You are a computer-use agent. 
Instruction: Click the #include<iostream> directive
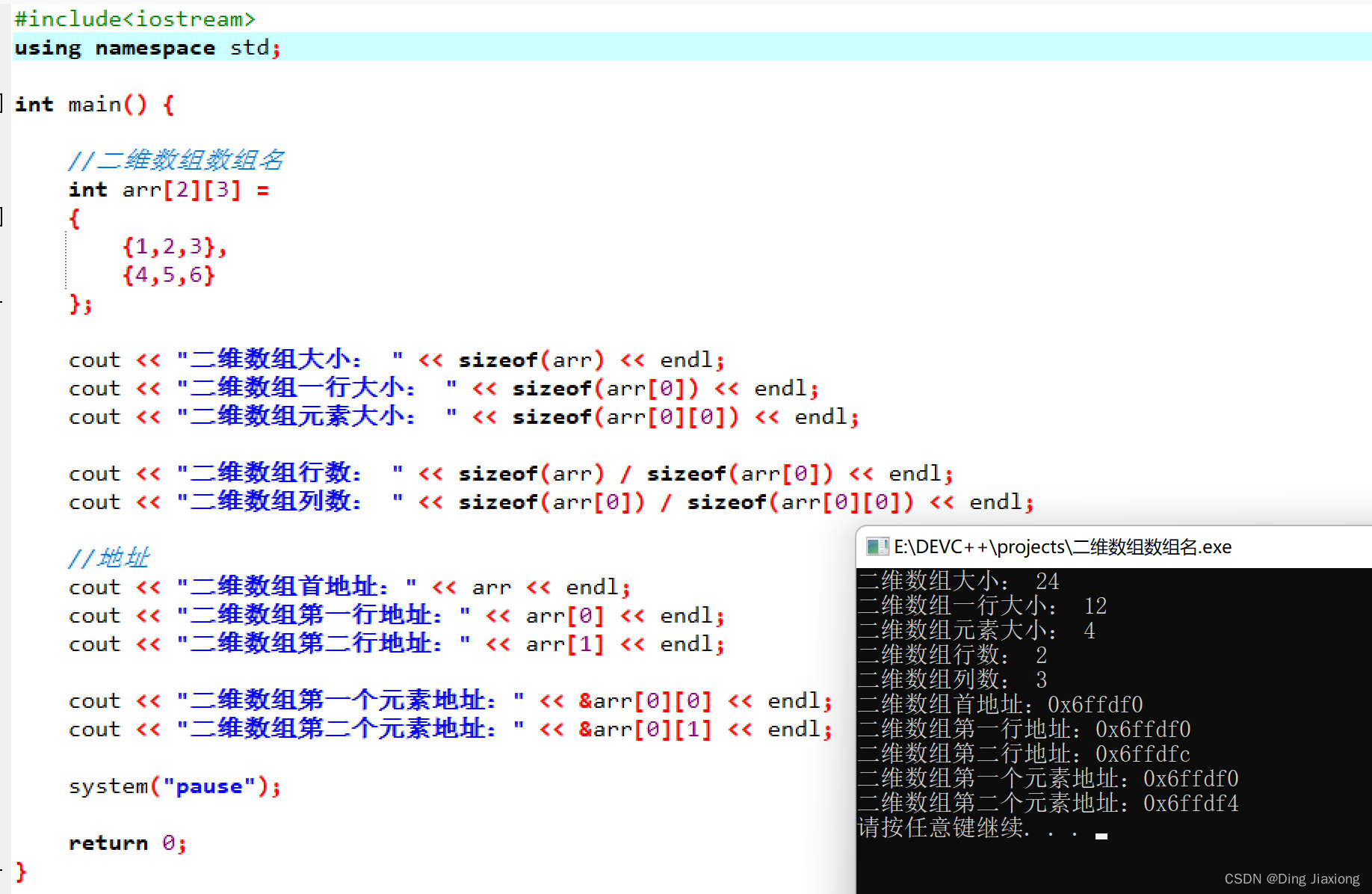(135, 18)
